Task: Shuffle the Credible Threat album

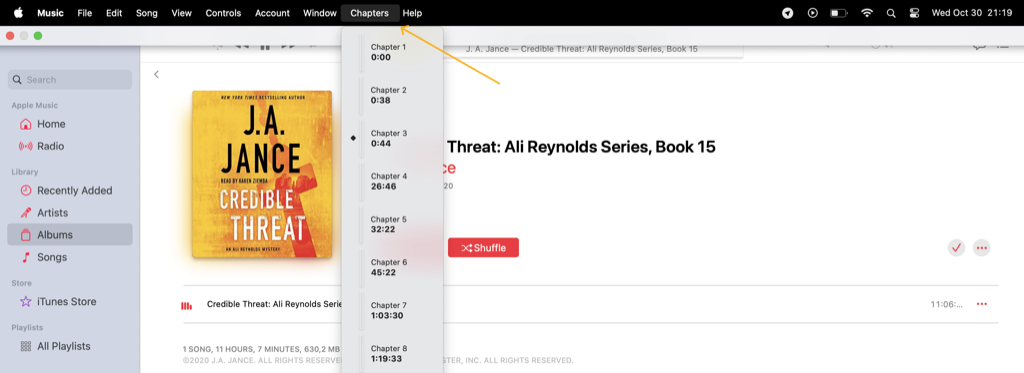Action: coord(483,248)
